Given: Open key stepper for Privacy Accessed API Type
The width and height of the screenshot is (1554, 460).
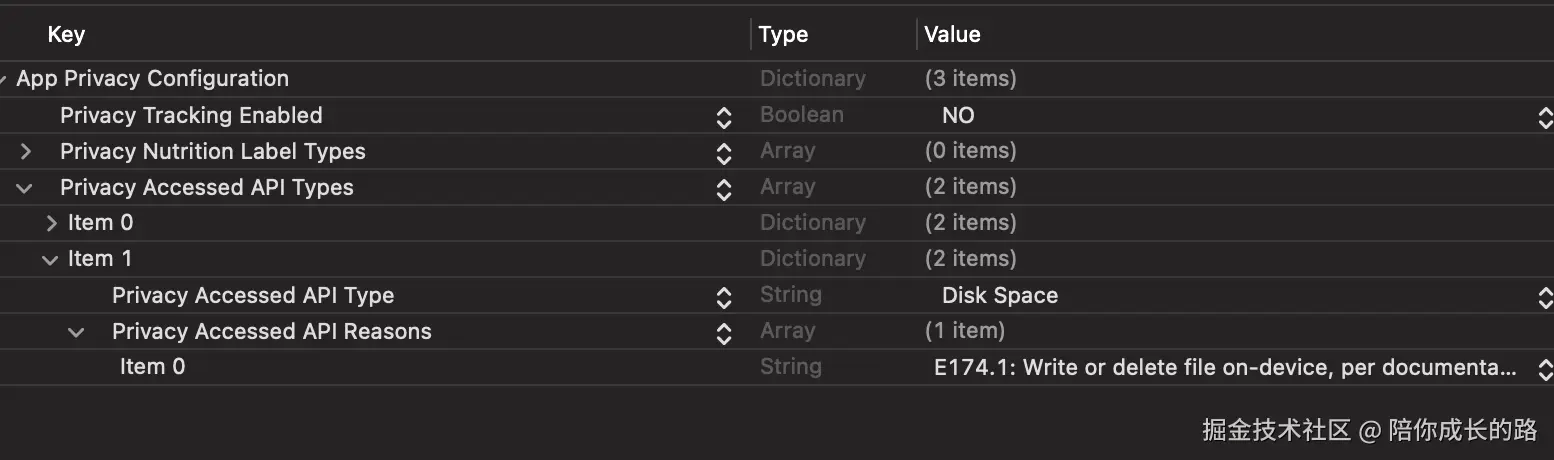Looking at the screenshot, I should pos(724,297).
